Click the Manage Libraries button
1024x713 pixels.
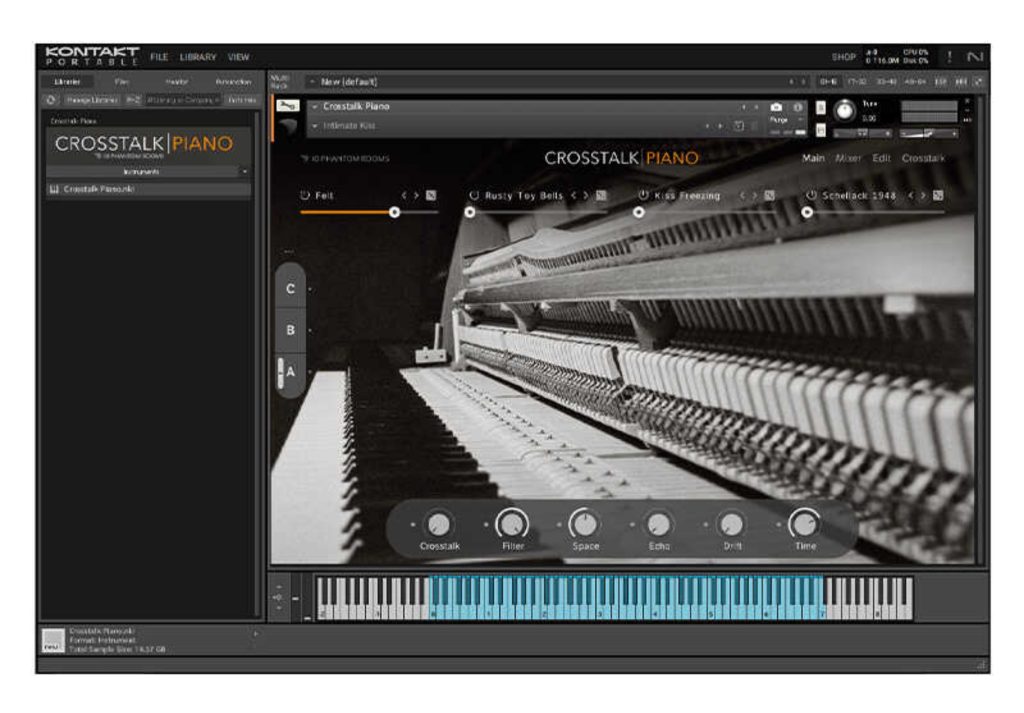(x=92, y=100)
